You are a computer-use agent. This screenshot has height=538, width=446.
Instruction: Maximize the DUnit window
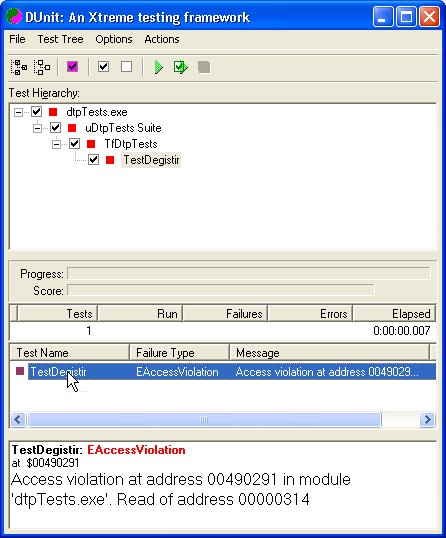click(x=406, y=16)
